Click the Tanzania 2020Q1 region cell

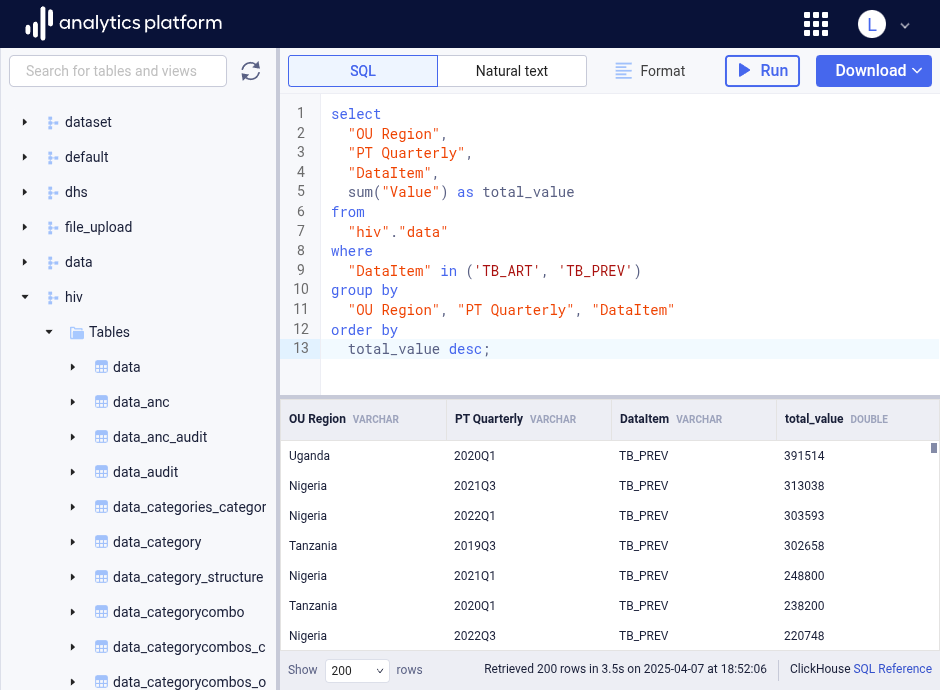tap(313, 605)
